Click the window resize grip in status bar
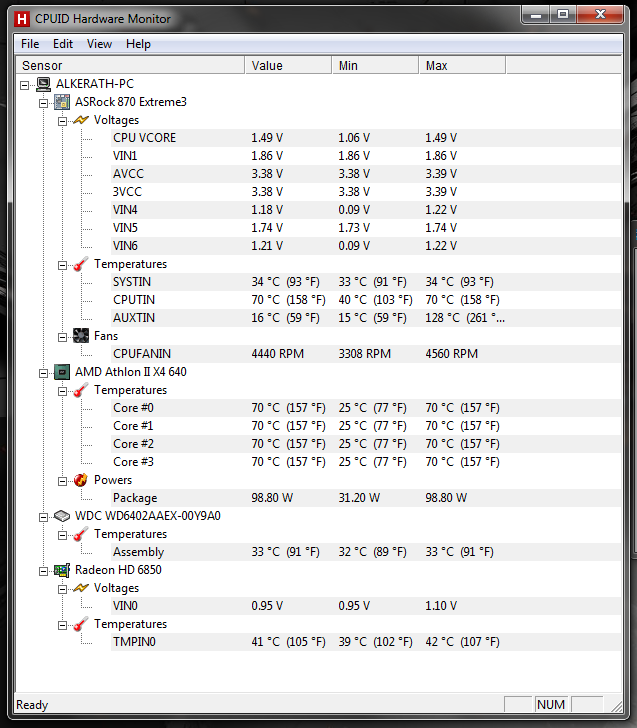 pyautogui.click(x=617, y=706)
